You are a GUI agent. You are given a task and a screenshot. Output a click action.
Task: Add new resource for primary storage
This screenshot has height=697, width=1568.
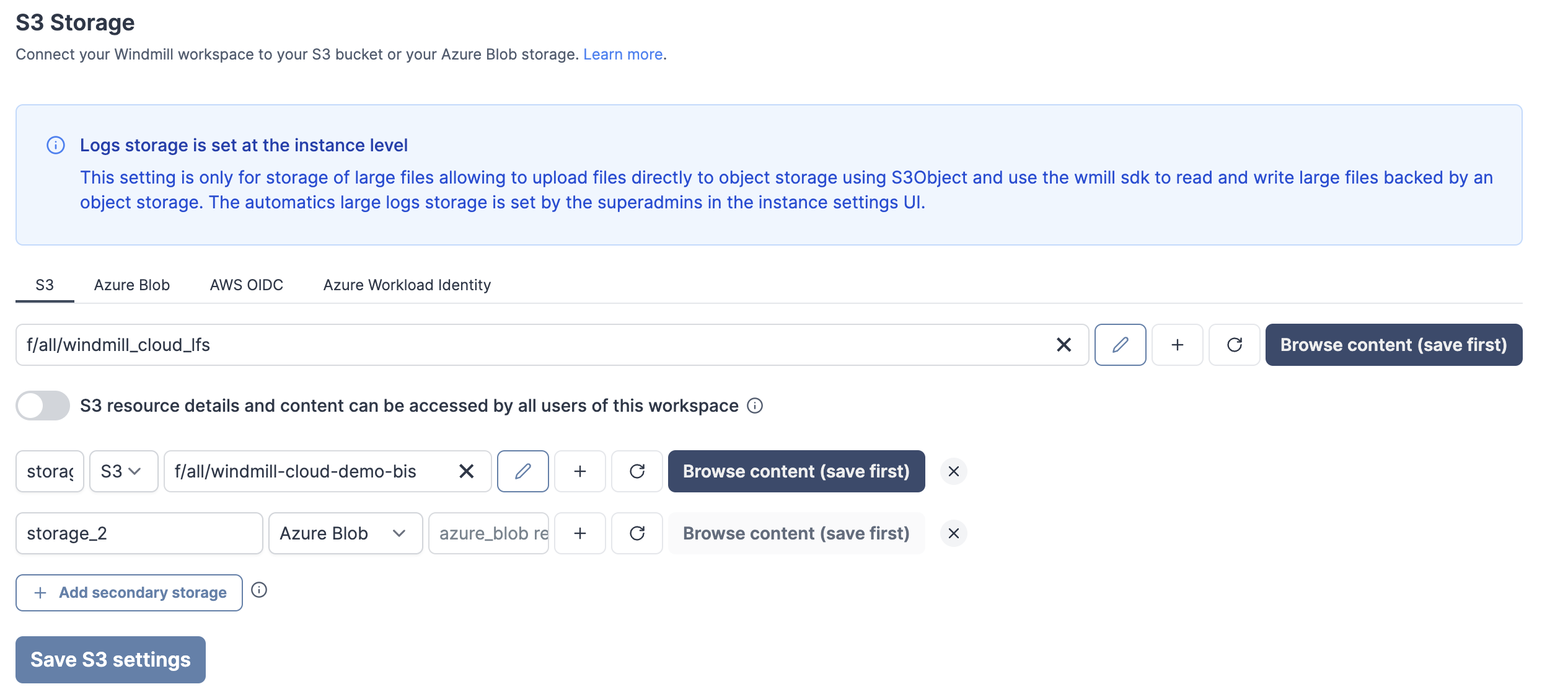coord(1177,345)
